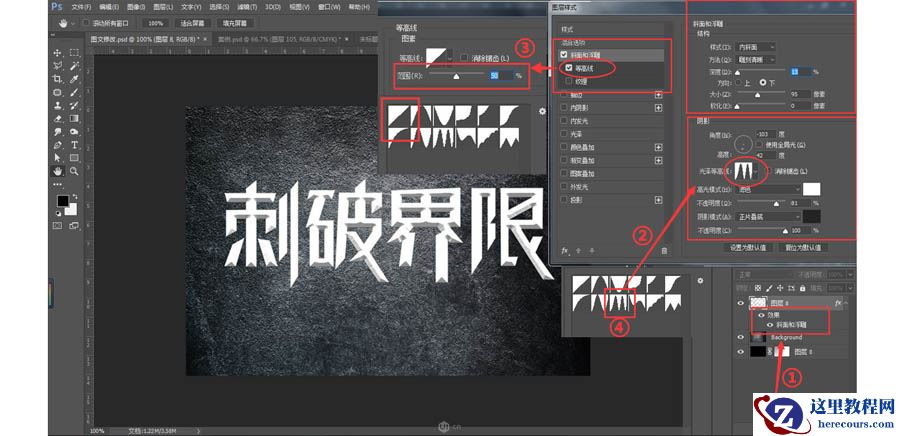Select the Pen tool

(x=57, y=145)
